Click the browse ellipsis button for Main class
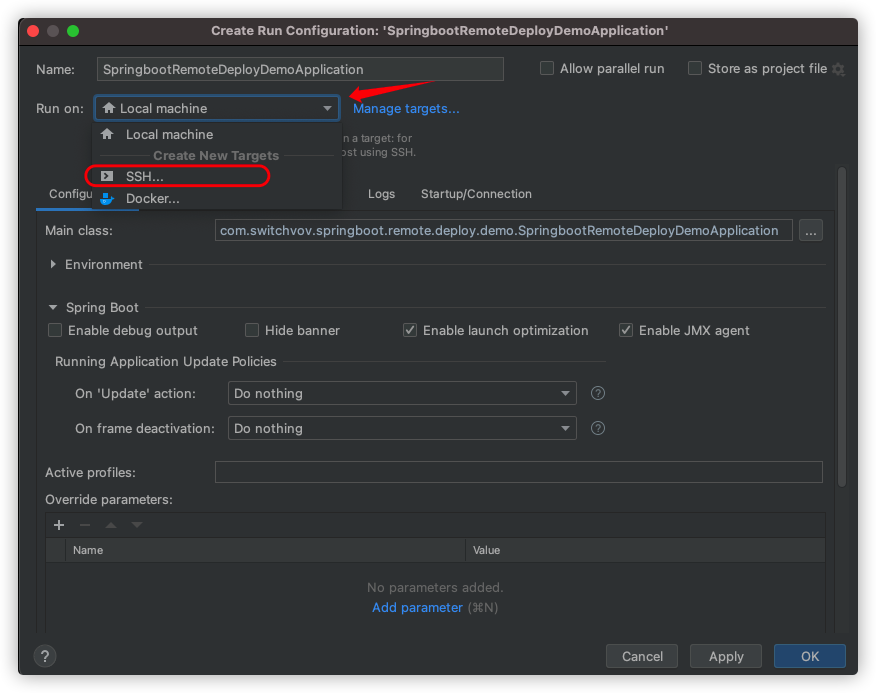Viewport: 876px width, 693px height. point(811,230)
